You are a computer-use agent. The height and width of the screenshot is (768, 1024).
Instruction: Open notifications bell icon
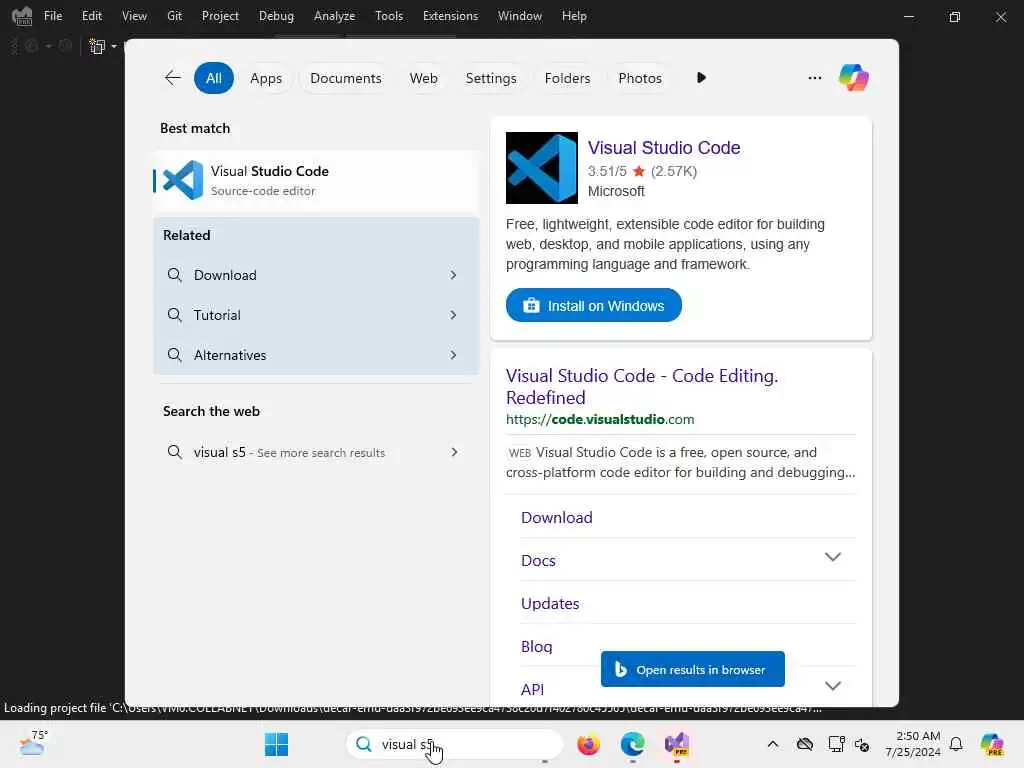[x=956, y=744]
